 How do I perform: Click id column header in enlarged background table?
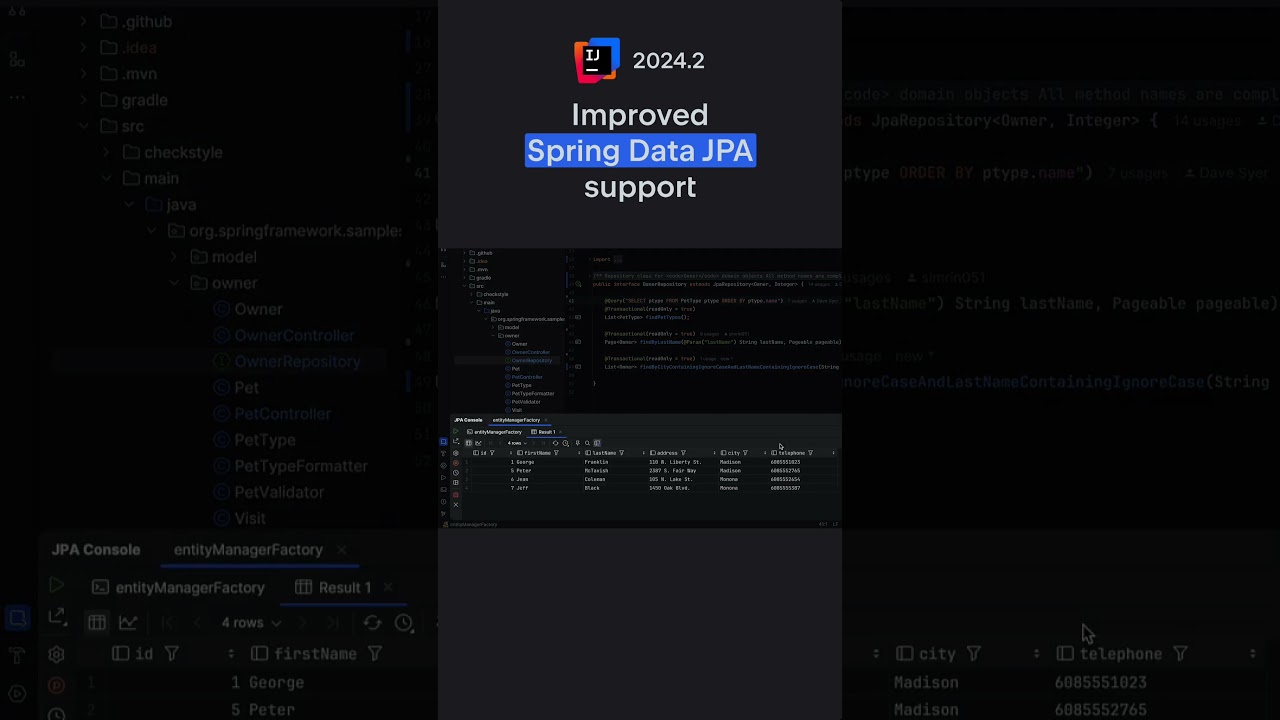(x=144, y=653)
